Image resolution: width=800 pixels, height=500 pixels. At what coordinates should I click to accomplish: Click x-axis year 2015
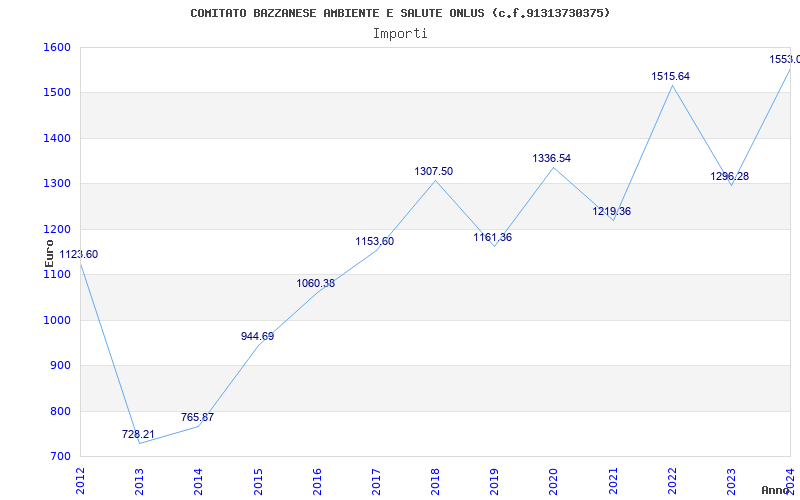pyautogui.click(x=258, y=481)
